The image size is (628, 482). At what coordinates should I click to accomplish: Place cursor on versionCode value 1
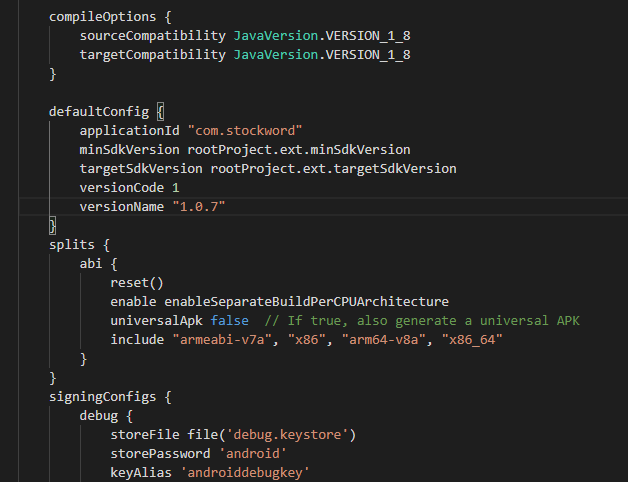pyautogui.click(x=176, y=187)
